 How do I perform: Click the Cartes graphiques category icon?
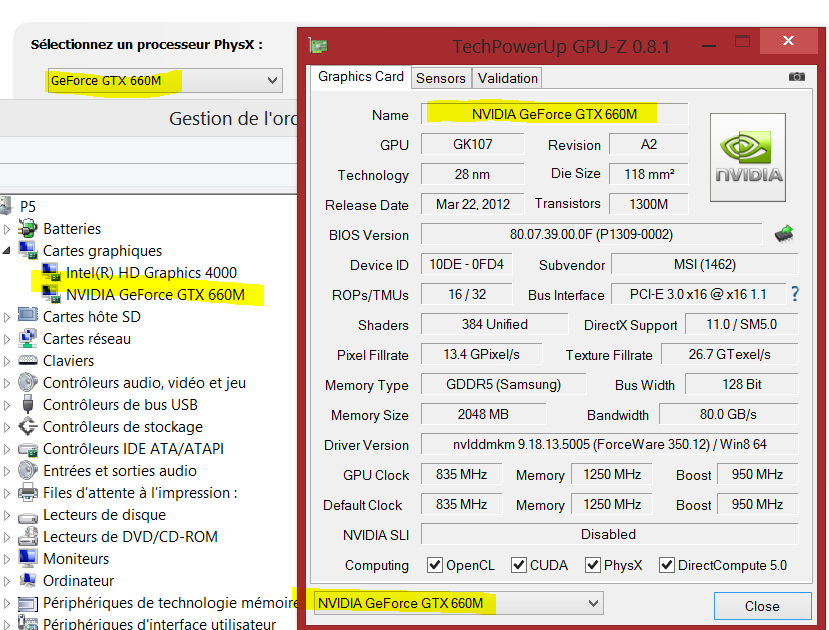pos(27,251)
